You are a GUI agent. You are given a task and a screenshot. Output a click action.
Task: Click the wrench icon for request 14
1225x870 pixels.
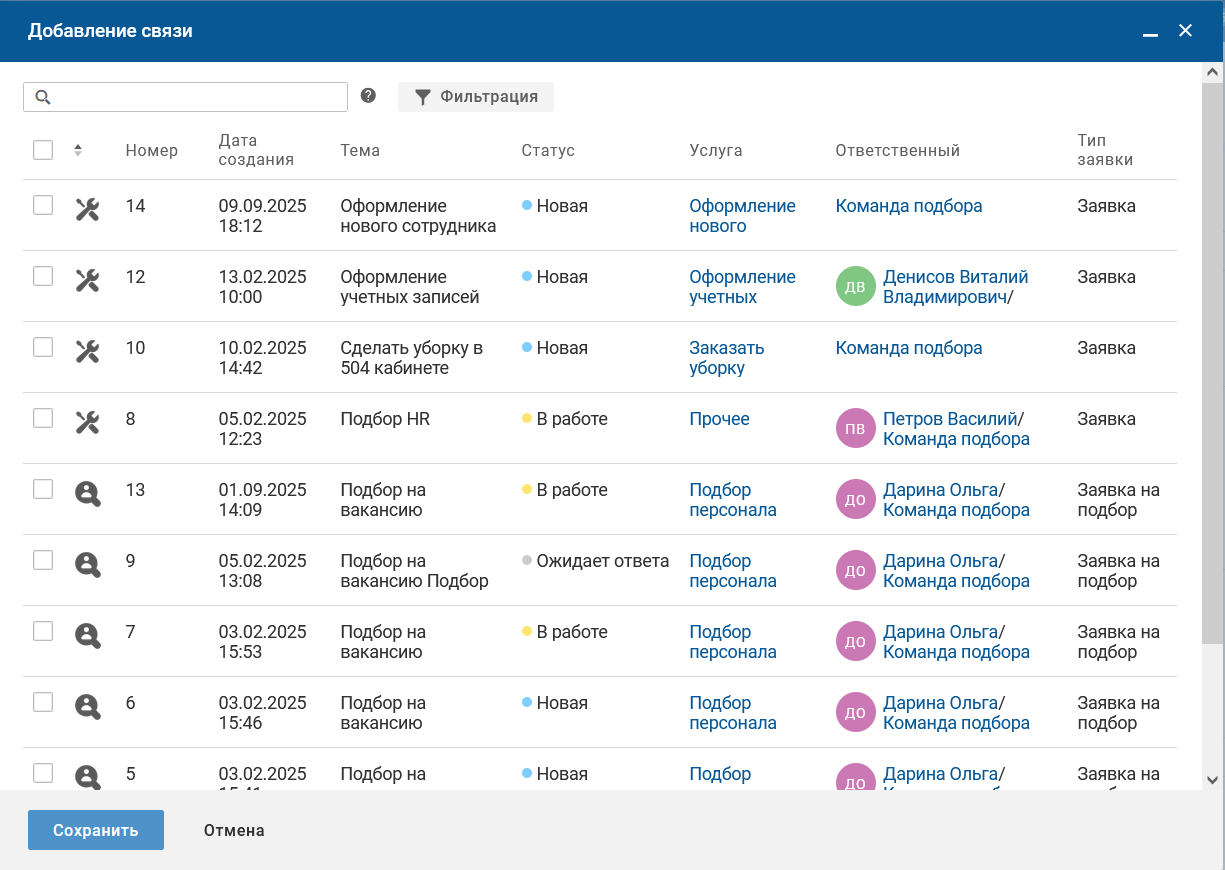(x=87, y=209)
